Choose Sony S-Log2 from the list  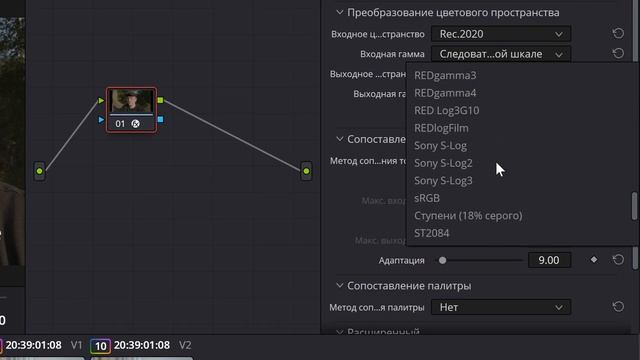pos(443,163)
